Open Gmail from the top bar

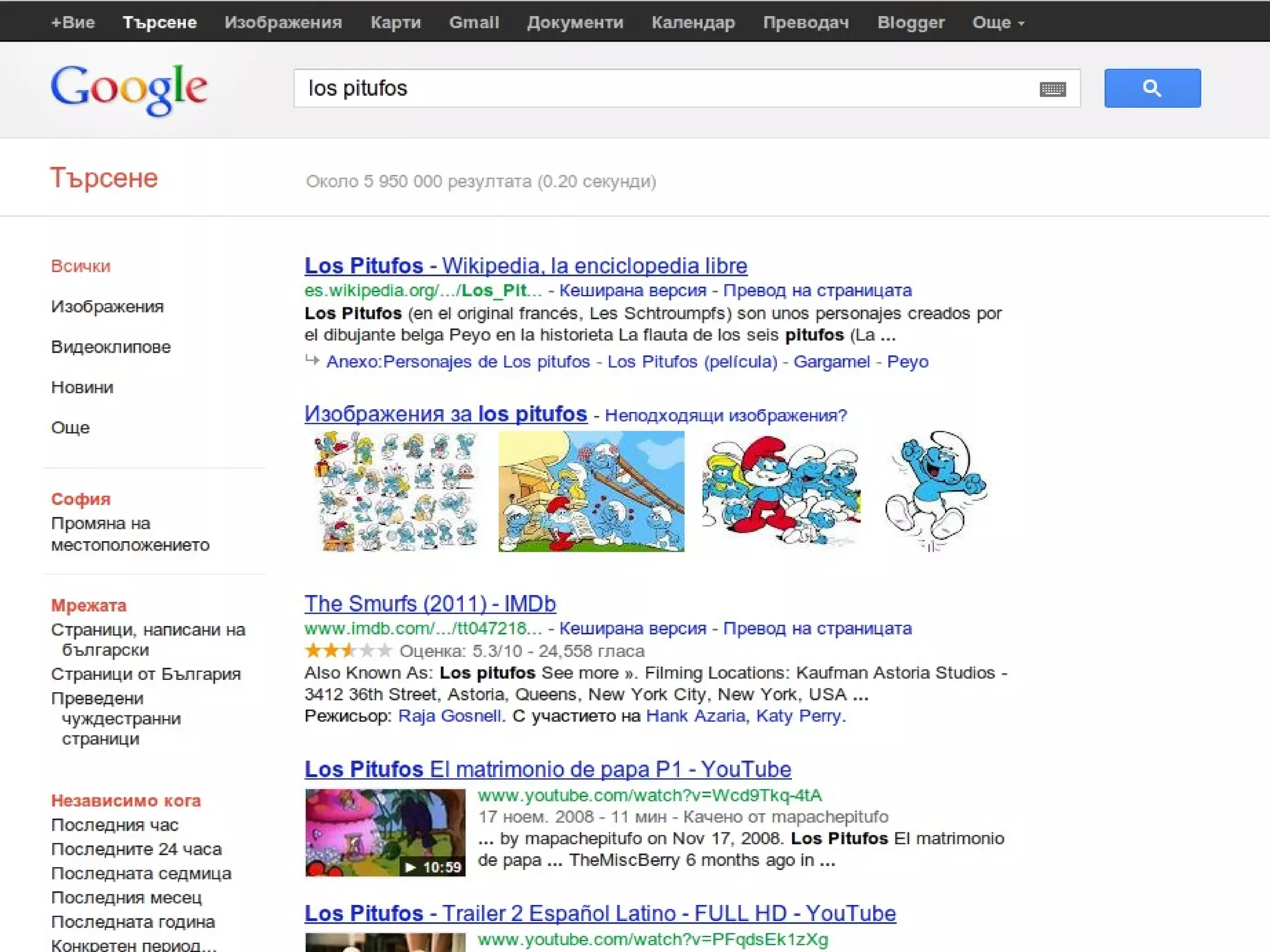(x=474, y=23)
